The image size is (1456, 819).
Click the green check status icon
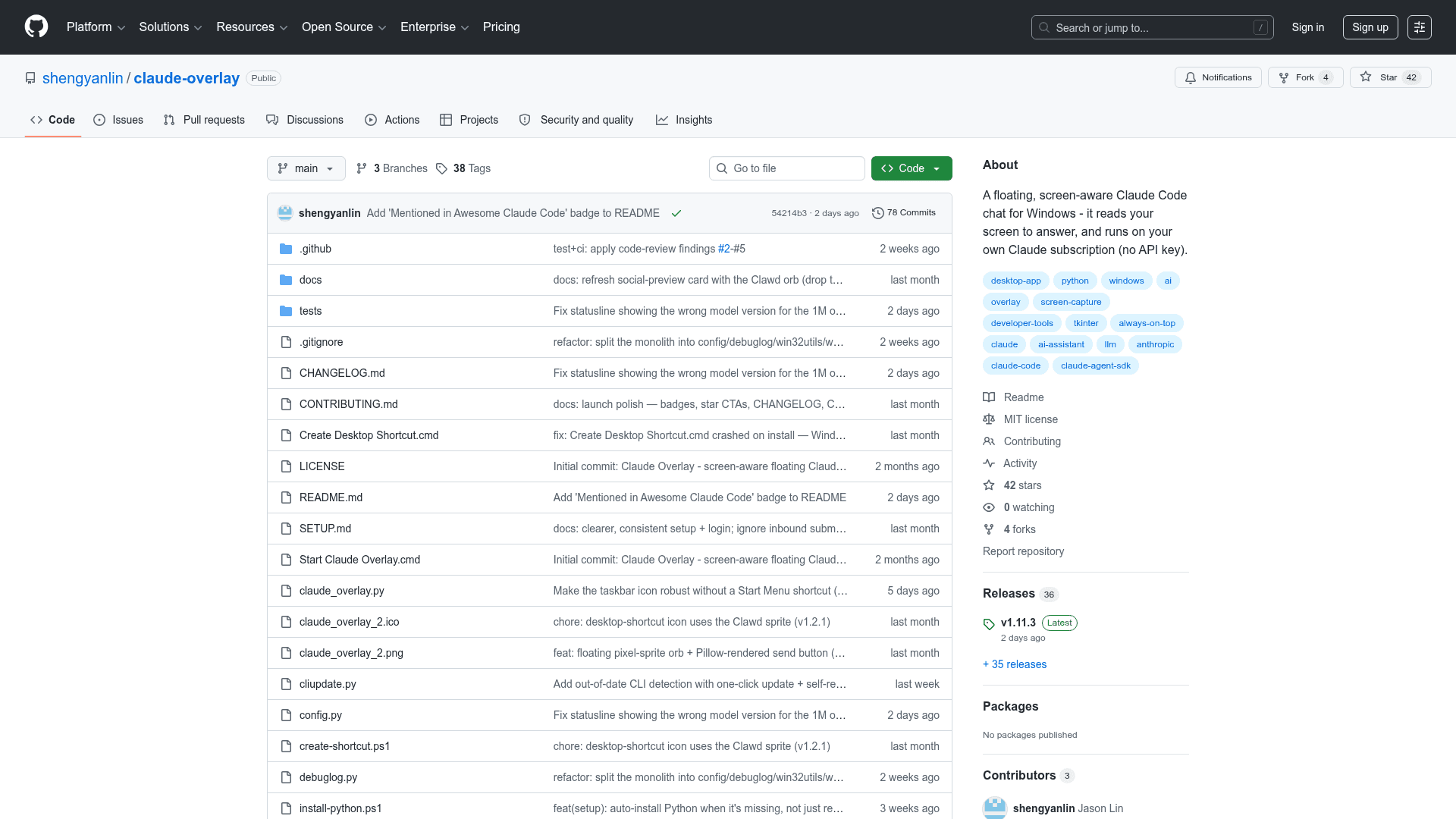coord(676,213)
